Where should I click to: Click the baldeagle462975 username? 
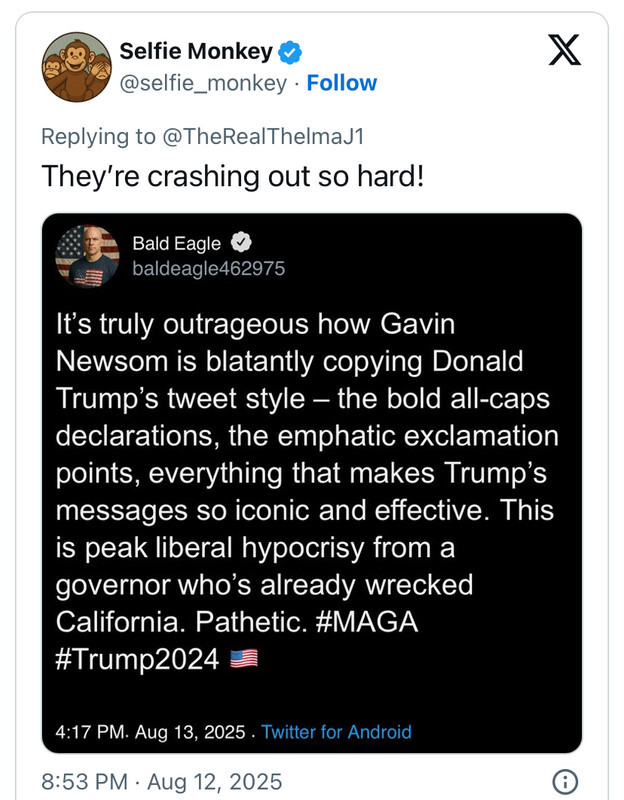click(x=209, y=268)
